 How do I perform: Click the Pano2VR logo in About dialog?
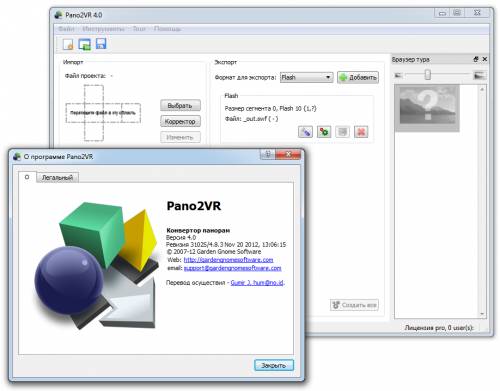pos(96,265)
